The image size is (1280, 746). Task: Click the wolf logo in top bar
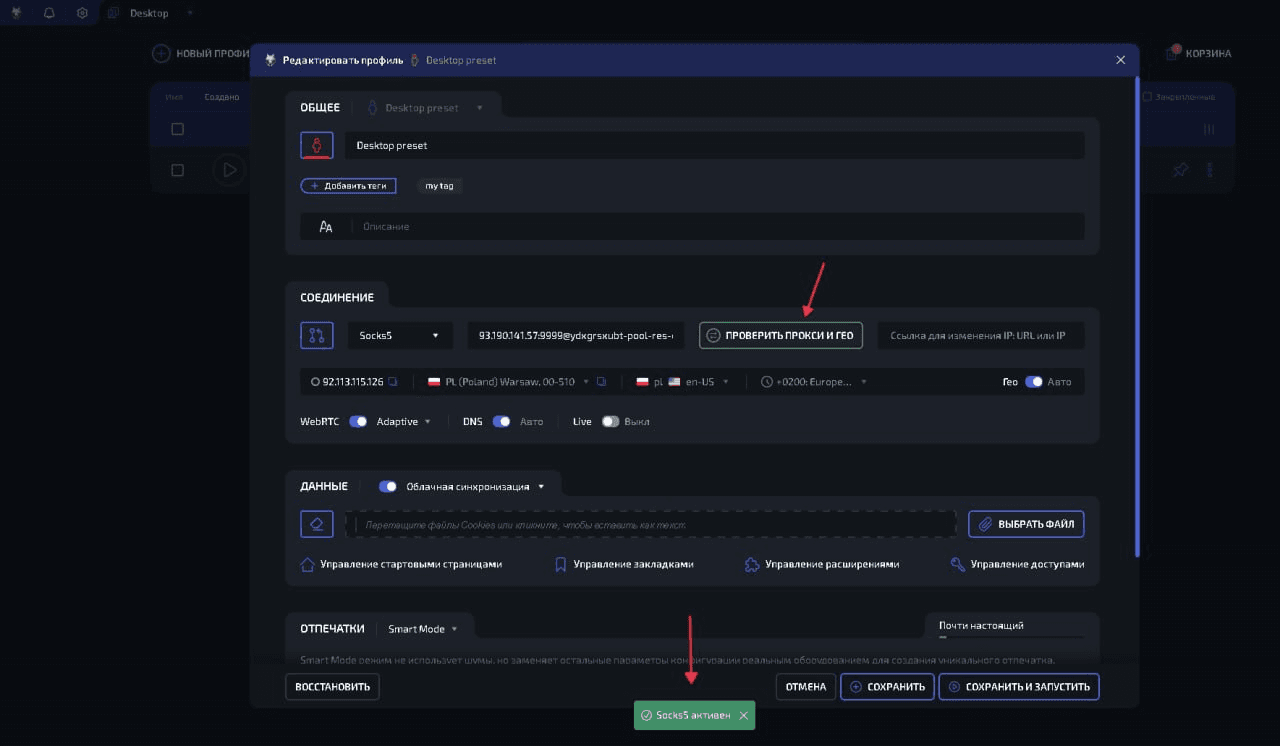click(x=16, y=13)
